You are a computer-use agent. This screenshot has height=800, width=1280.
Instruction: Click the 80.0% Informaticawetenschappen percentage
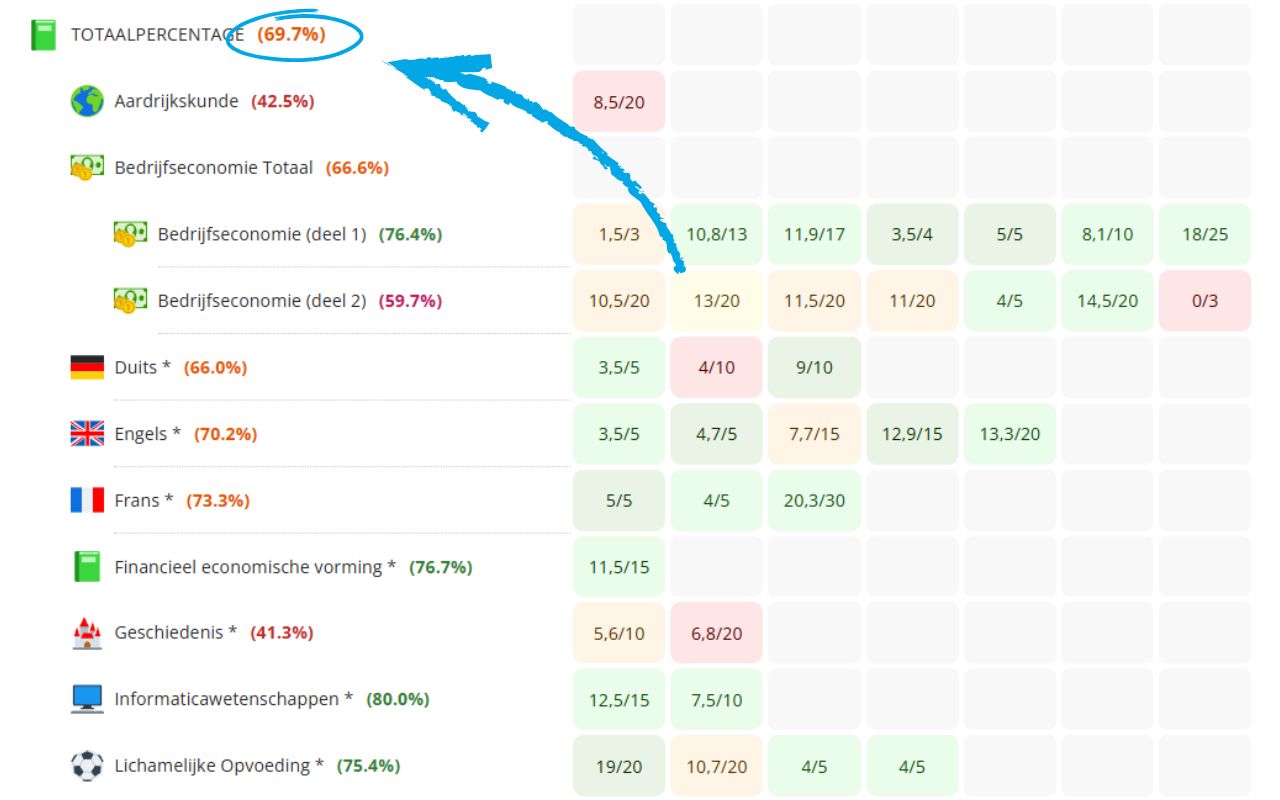(397, 699)
